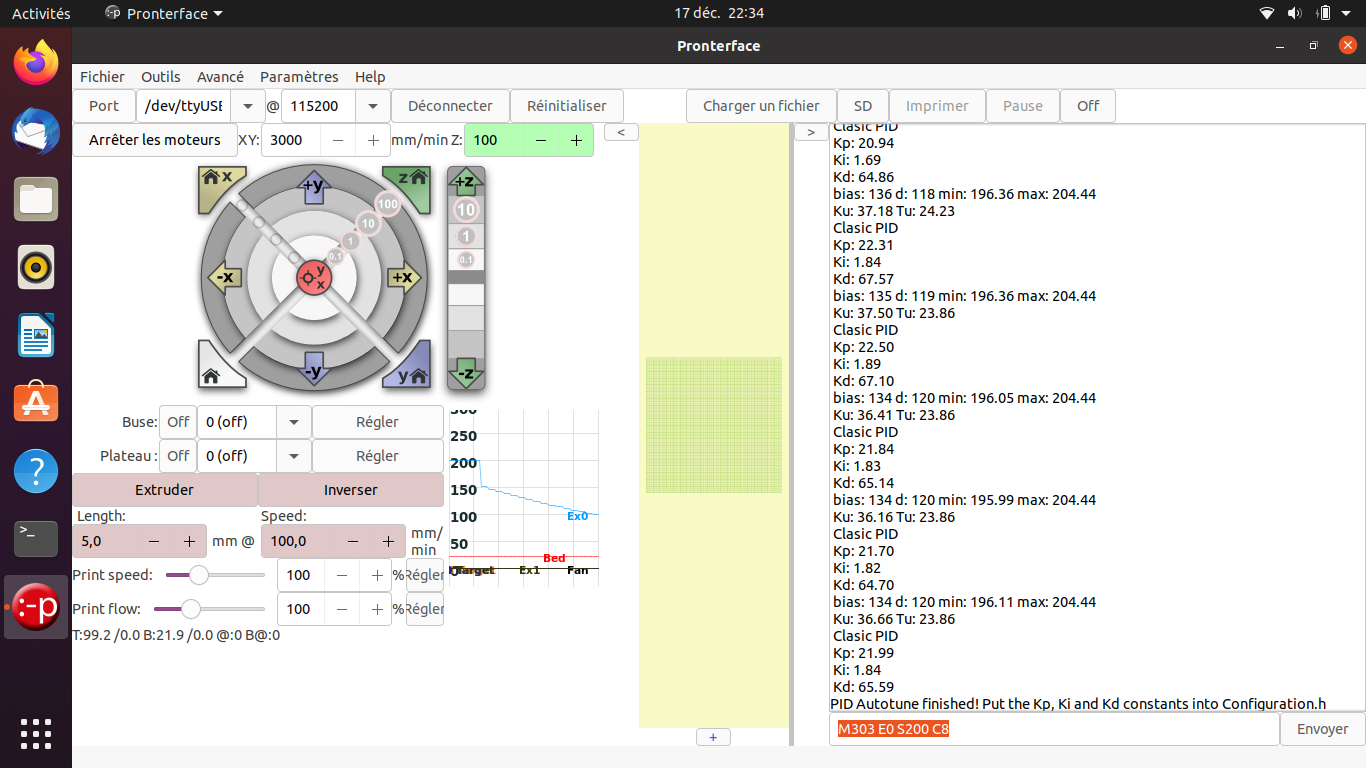This screenshot has height=768, width=1366.
Task: Click the volume icon in the top bar
Action: point(1295,13)
